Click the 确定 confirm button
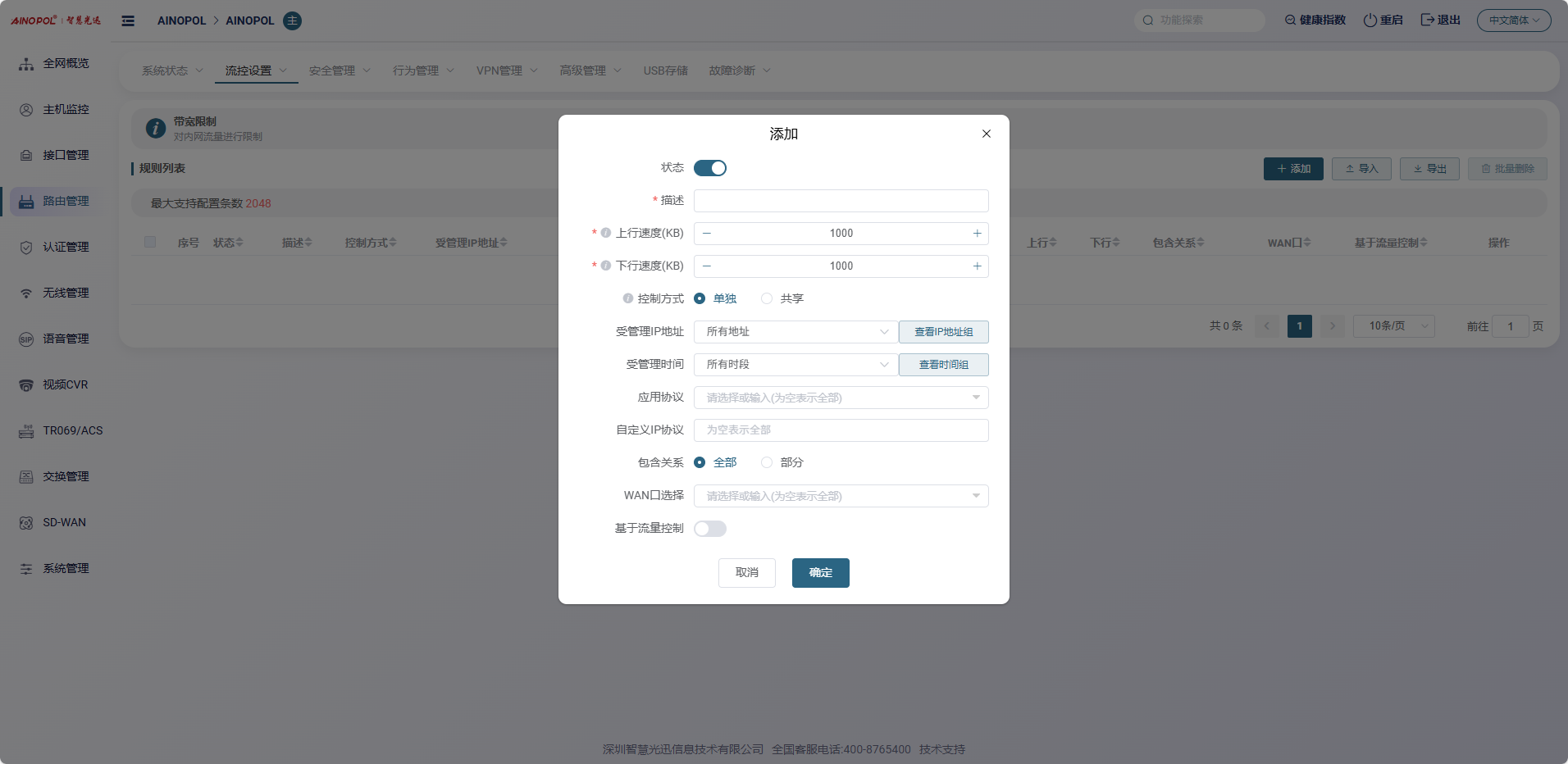 [820, 573]
